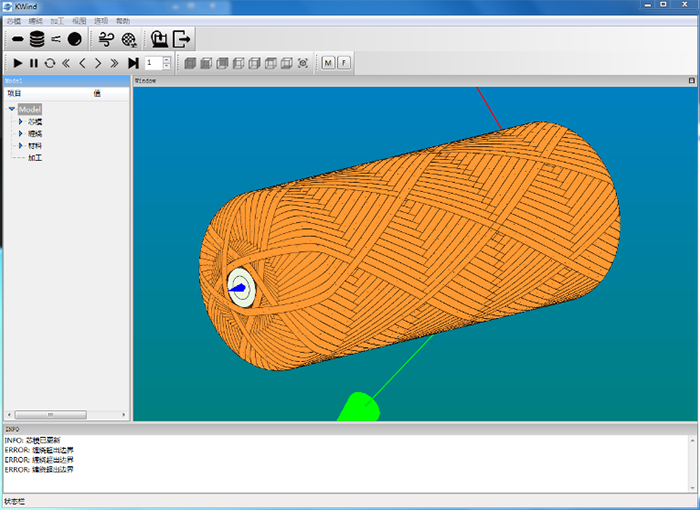
Task: Expand the 缠绕 tree node arrow
Action: [x=21, y=134]
